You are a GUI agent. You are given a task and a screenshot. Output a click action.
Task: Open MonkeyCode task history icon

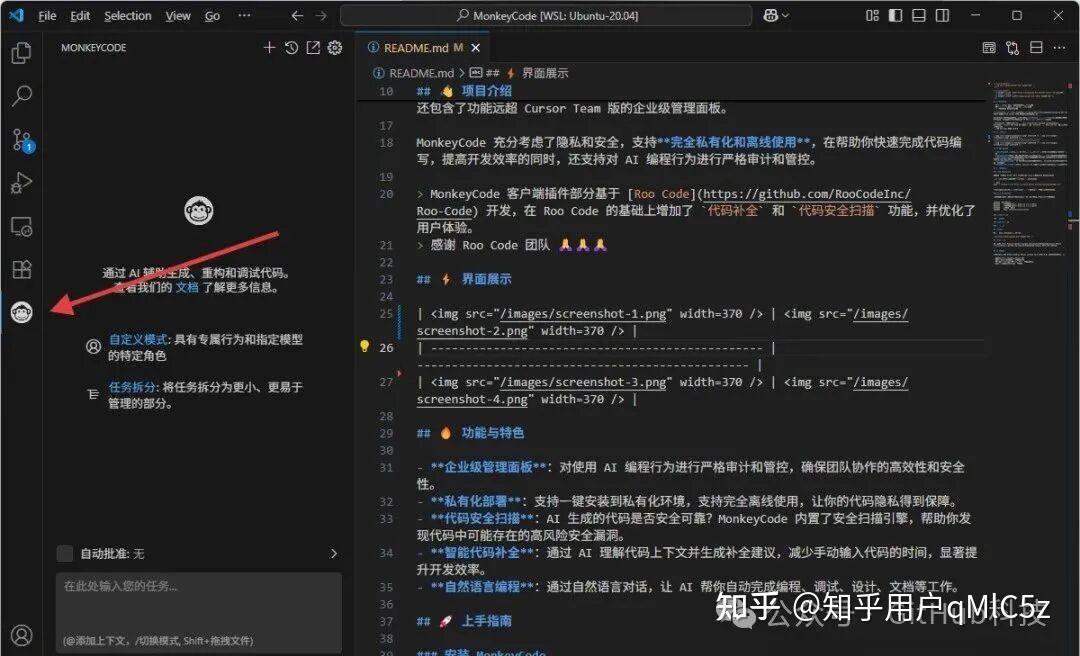tap(291, 47)
